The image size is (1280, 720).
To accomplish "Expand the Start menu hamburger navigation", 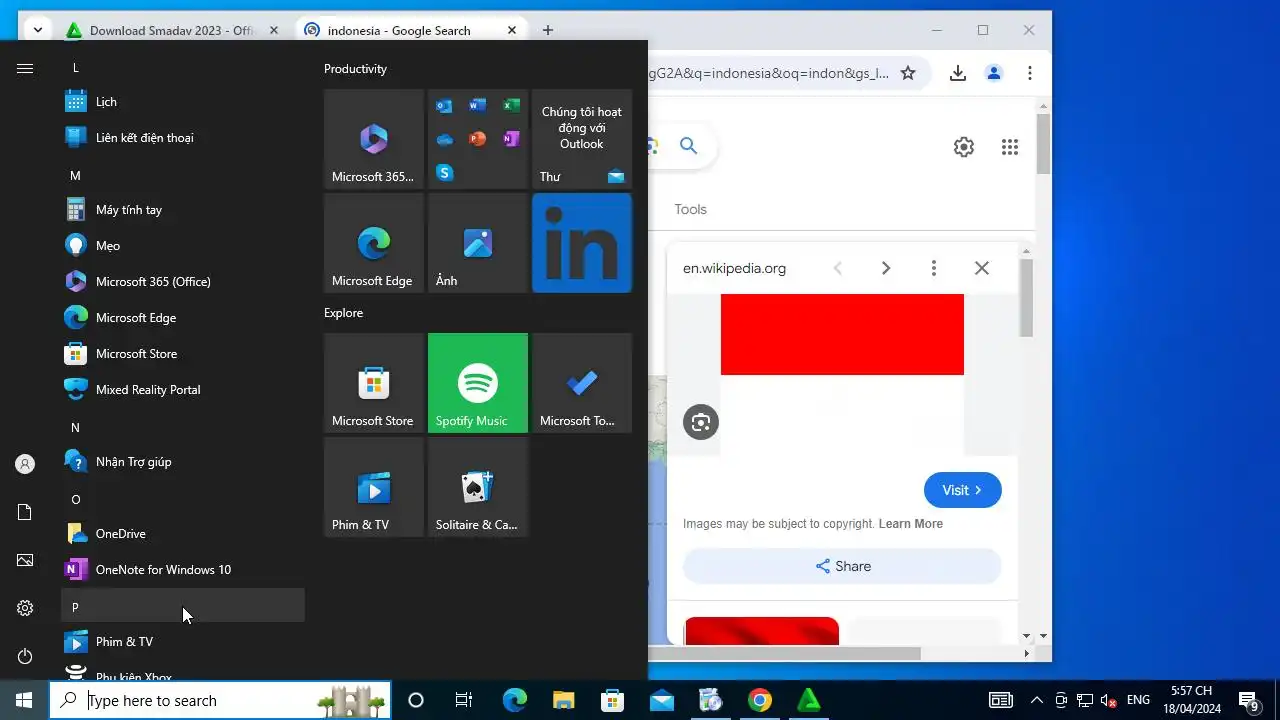I will tap(25, 68).
